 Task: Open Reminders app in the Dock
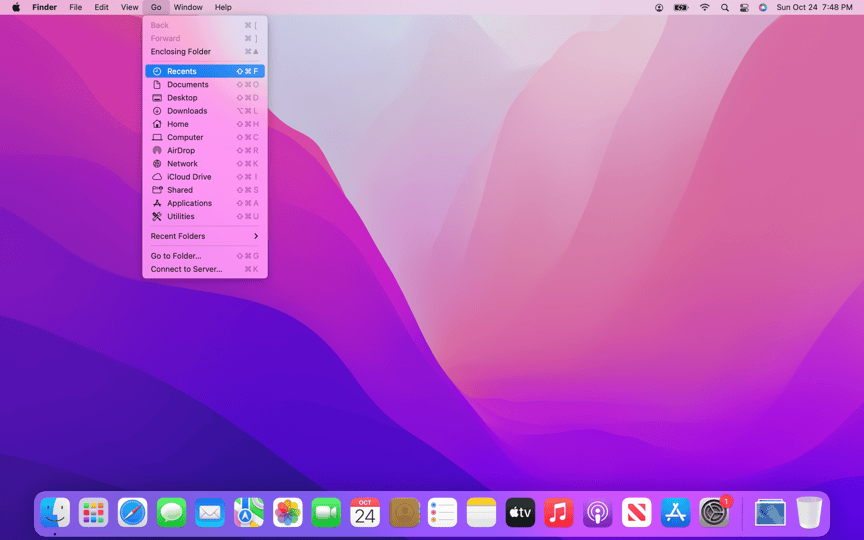coord(442,513)
